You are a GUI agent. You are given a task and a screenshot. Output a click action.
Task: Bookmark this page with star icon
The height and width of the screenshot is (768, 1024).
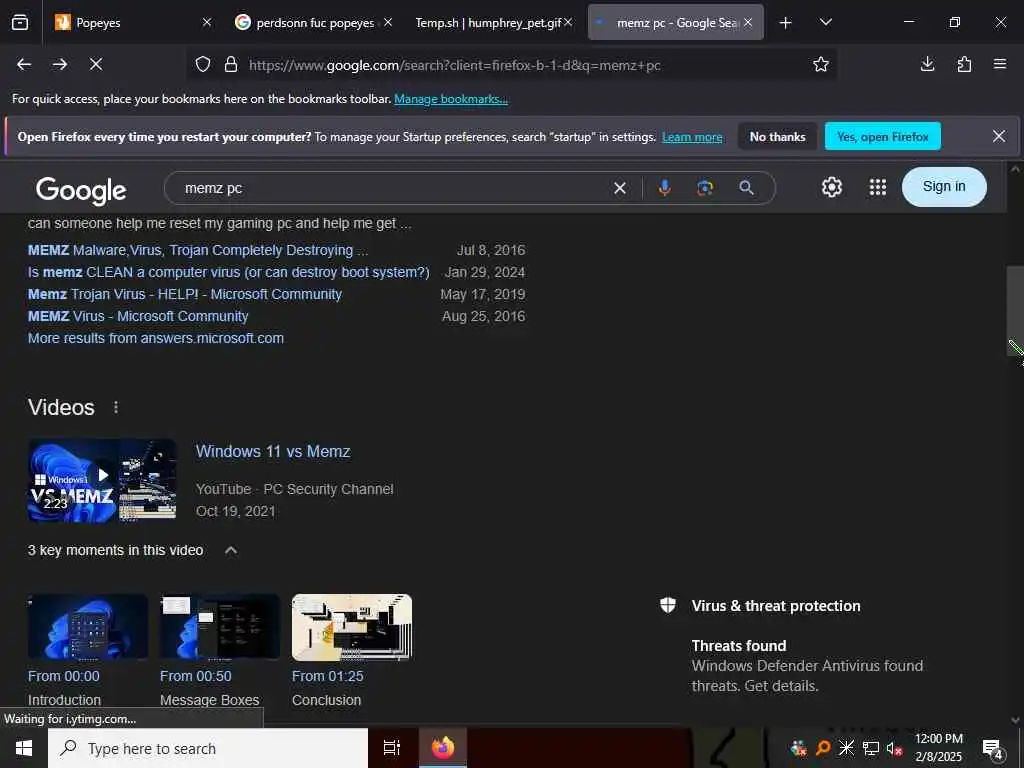point(821,64)
